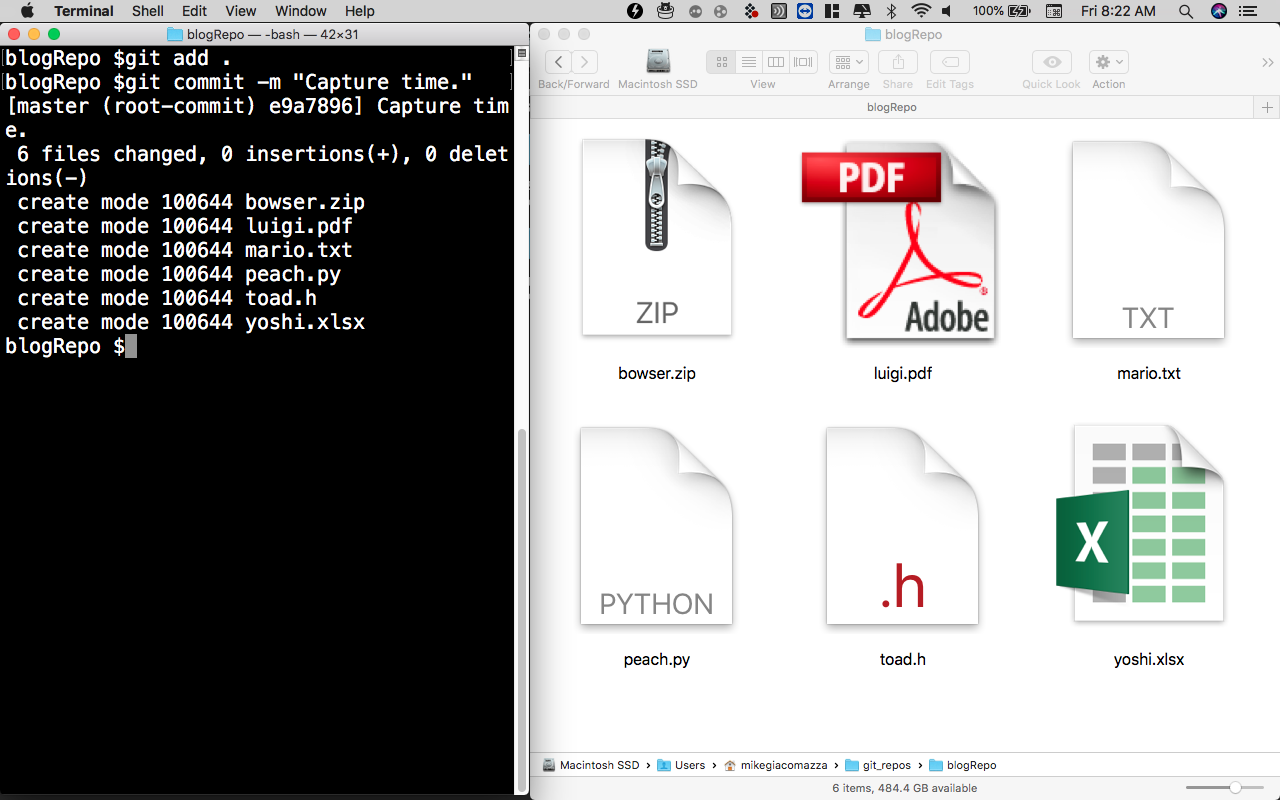Navigate to git_repos in the path bar
1280x800 pixels.
[887, 765]
